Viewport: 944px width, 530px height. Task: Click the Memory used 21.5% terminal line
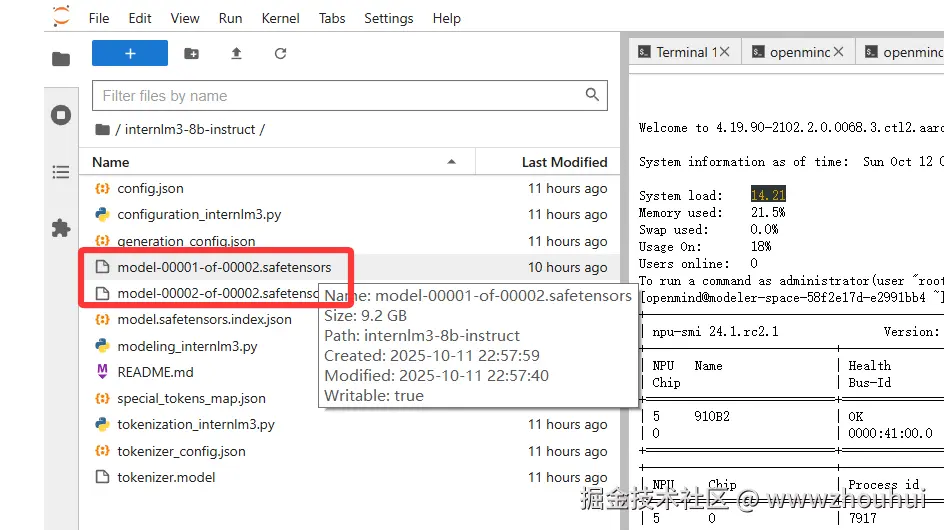pos(712,213)
